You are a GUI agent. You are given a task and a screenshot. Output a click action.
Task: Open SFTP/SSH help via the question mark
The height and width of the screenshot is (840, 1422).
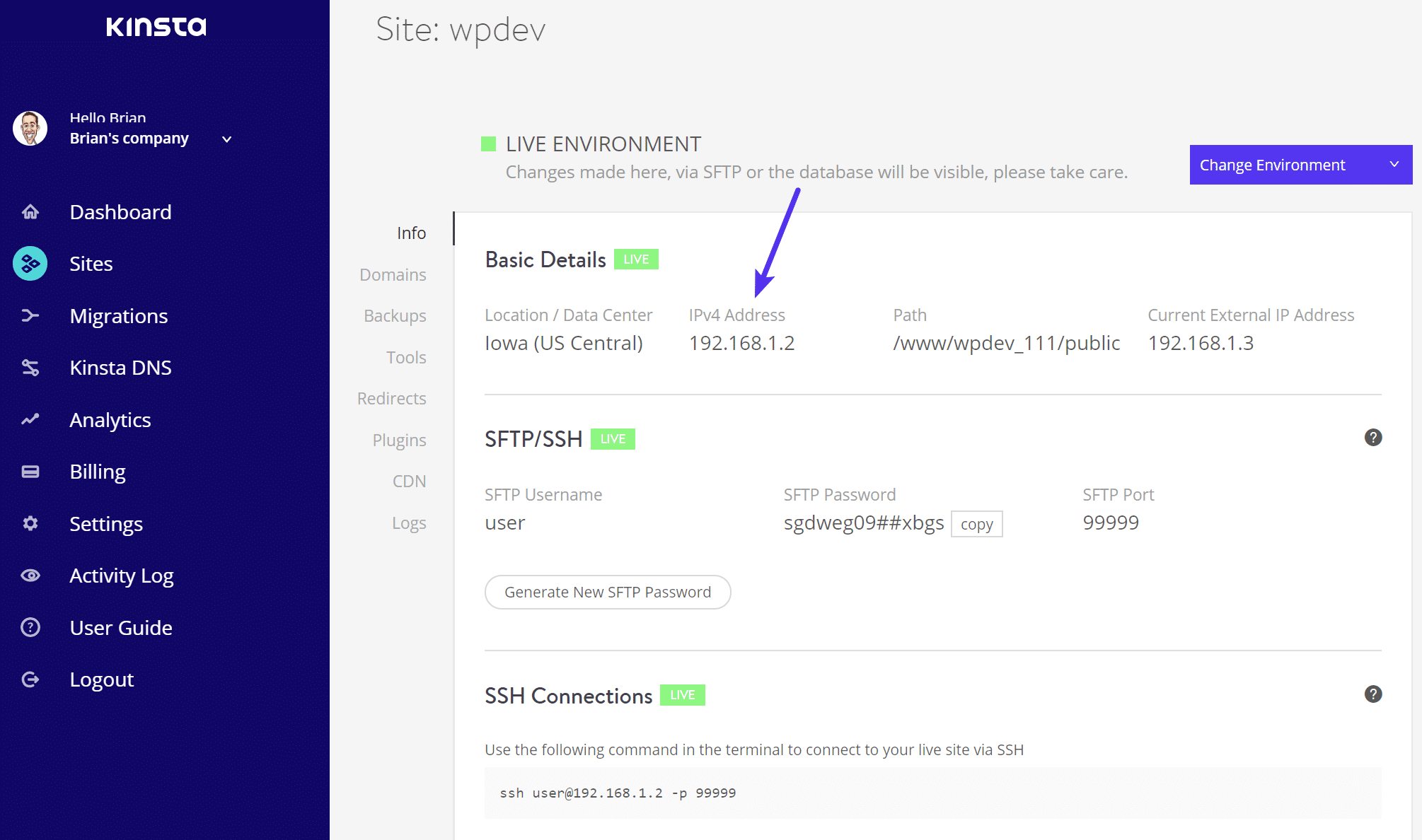click(x=1373, y=438)
